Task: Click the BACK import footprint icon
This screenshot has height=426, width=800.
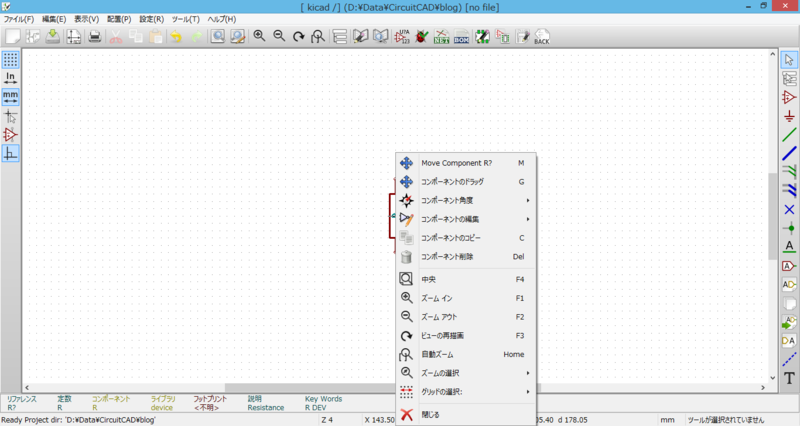Action: point(542,37)
